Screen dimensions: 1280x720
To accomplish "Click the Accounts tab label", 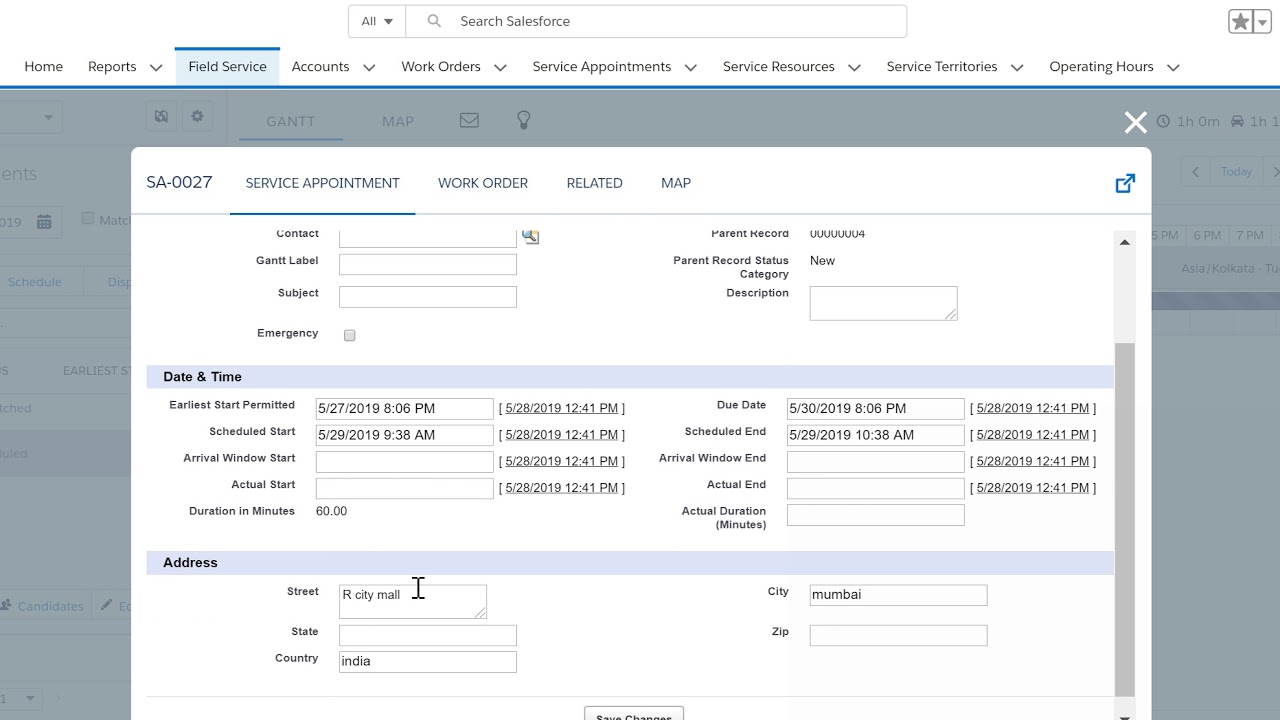I will point(320,67).
